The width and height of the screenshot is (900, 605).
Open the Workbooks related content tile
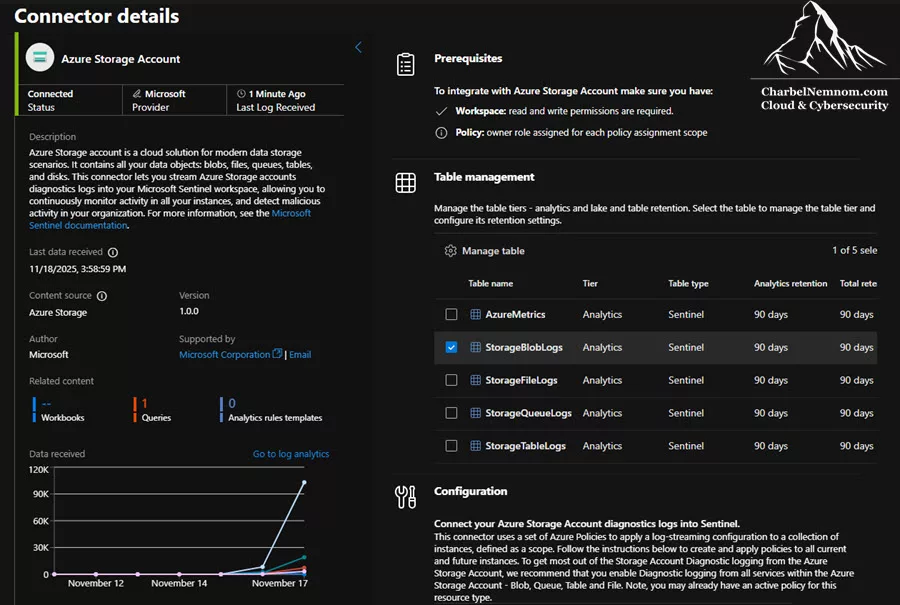coord(59,410)
